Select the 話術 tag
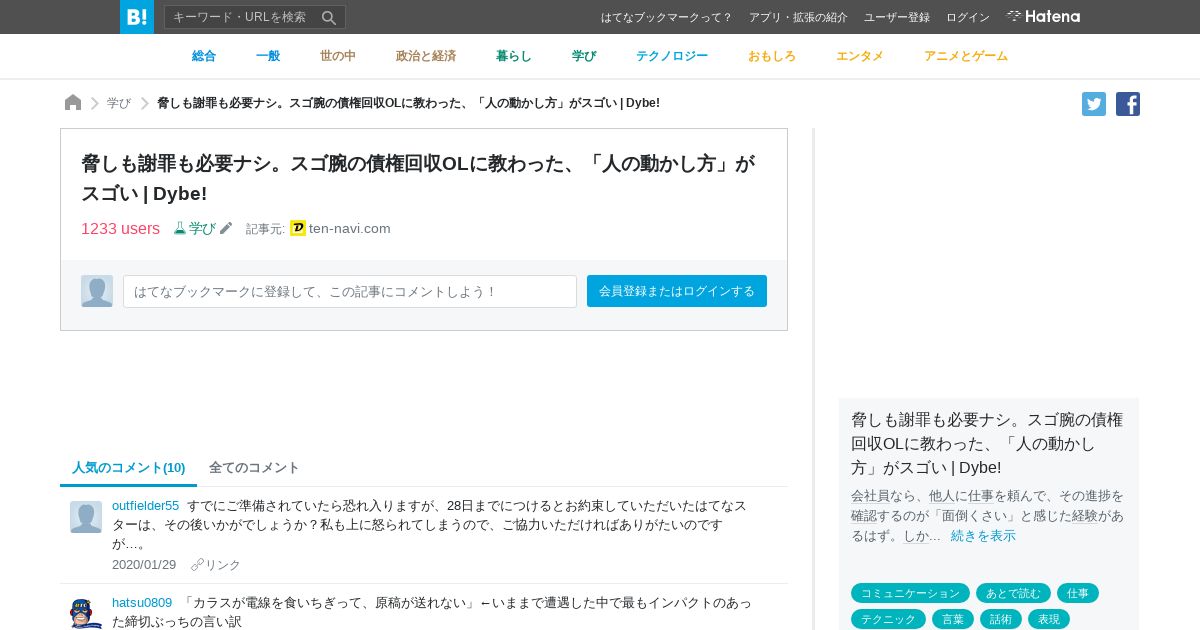Viewport: 1200px width, 630px height. point(1001,619)
